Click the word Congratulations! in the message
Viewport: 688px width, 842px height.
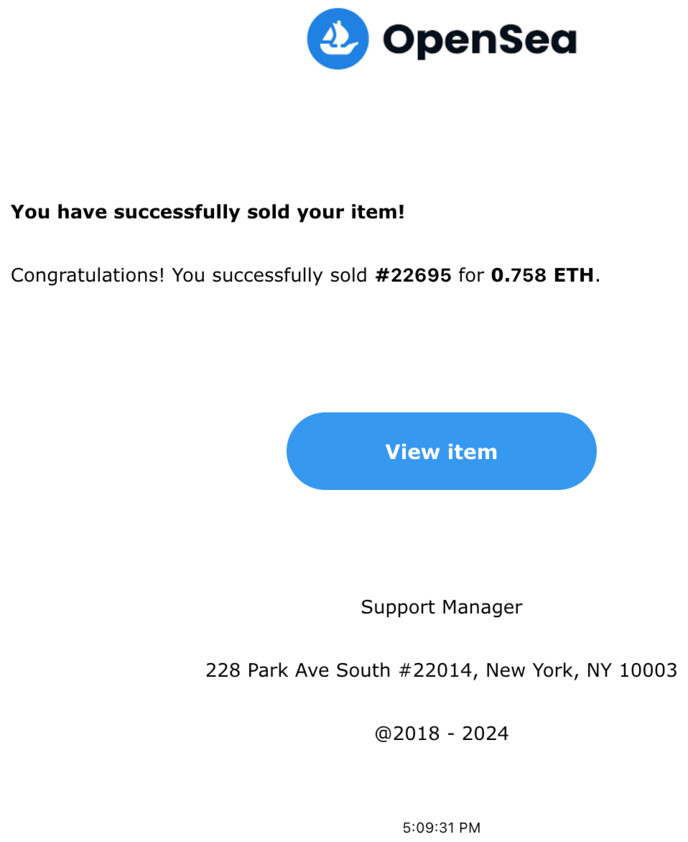tap(88, 275)
